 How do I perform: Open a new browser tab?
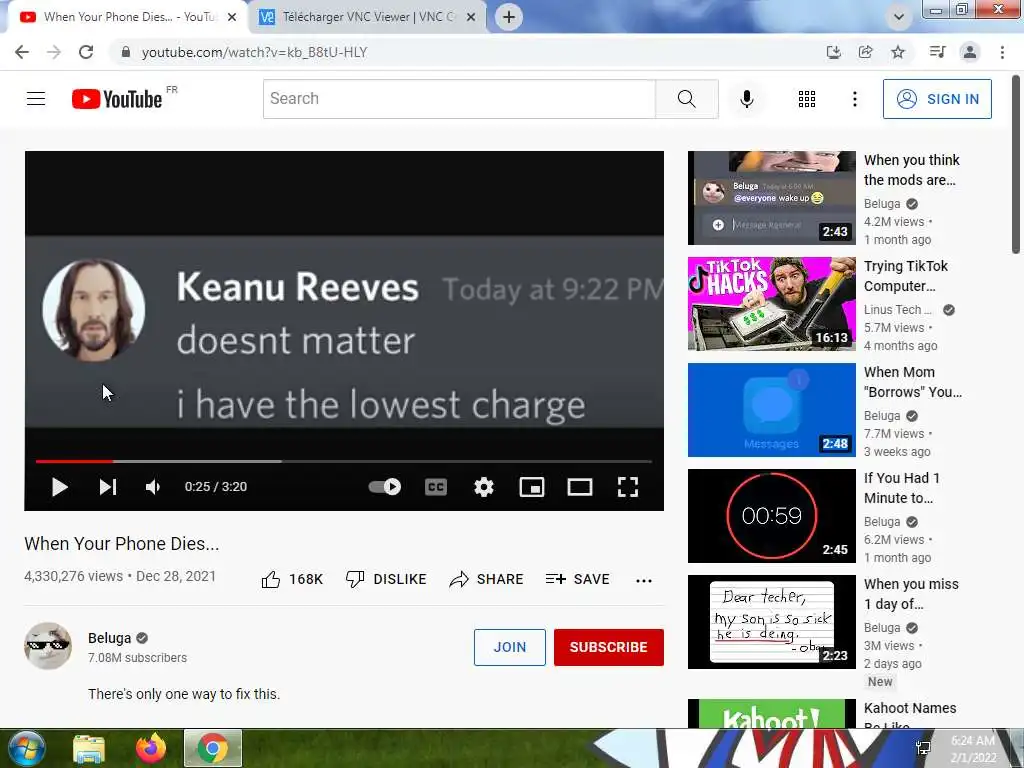coord(509,17)
